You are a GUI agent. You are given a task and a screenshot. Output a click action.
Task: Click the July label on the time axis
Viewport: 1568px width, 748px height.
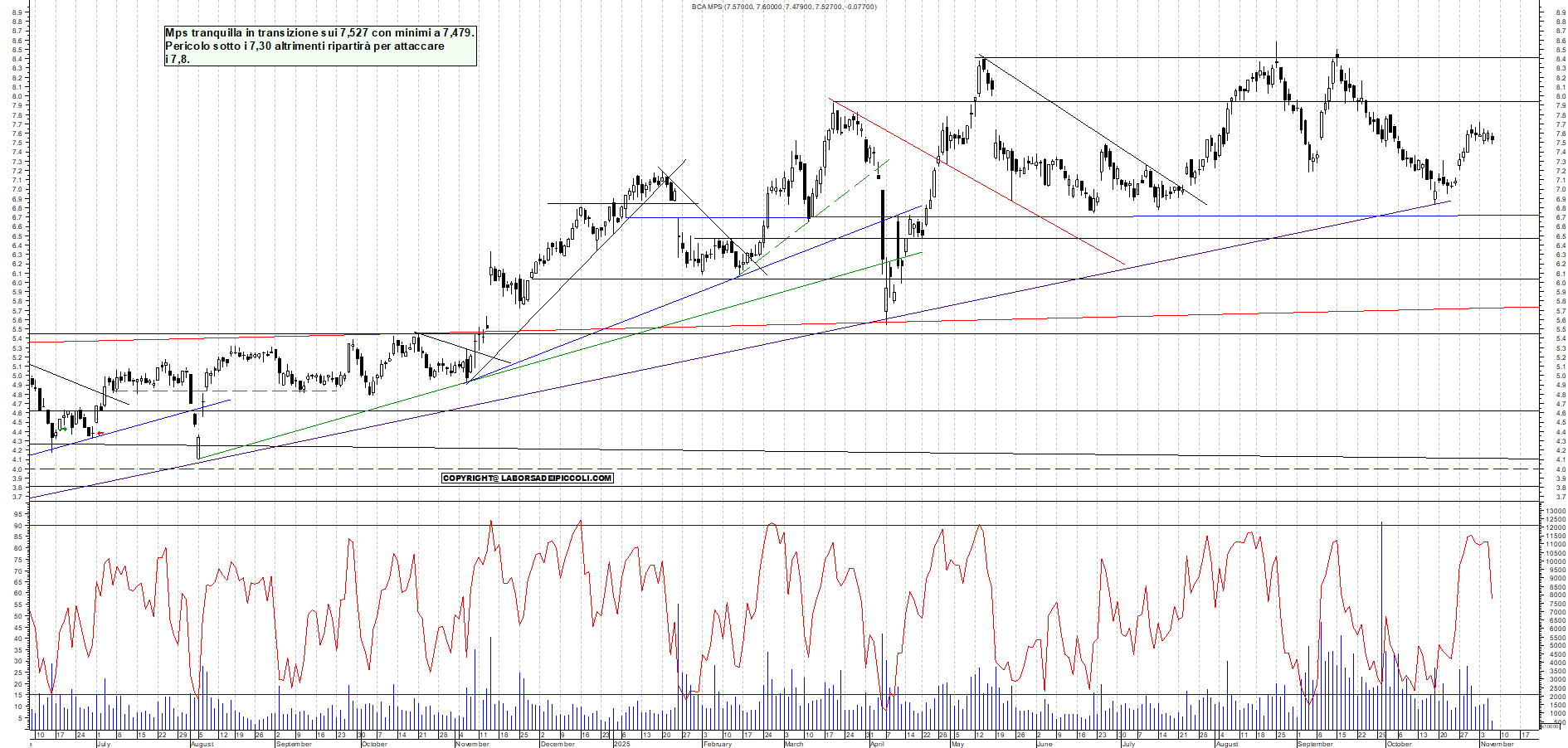pyautogui.click(x=105, y=745)
